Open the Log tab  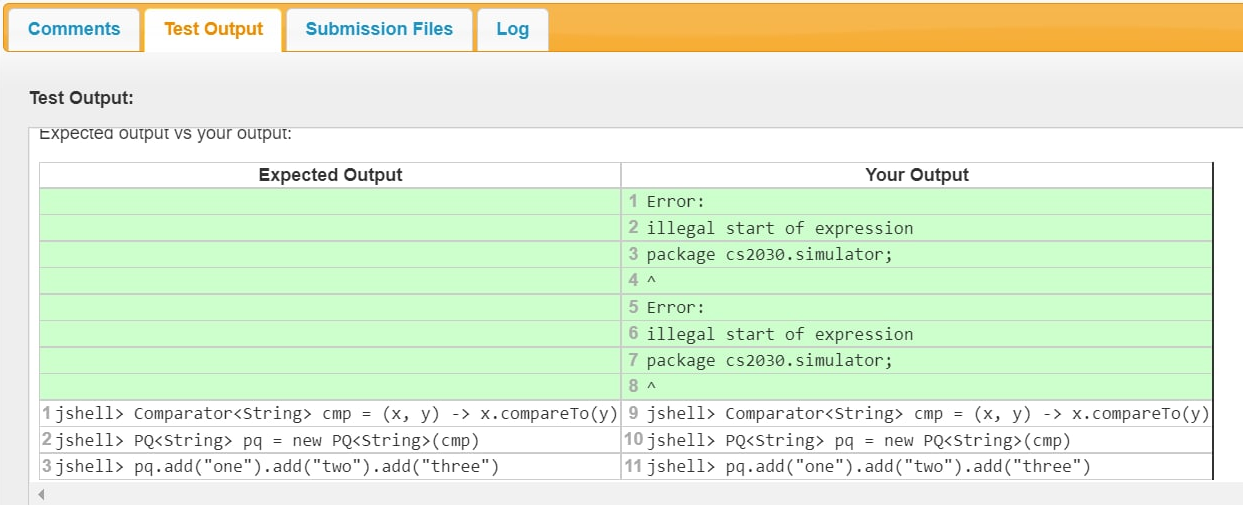(x=512, y=29)
